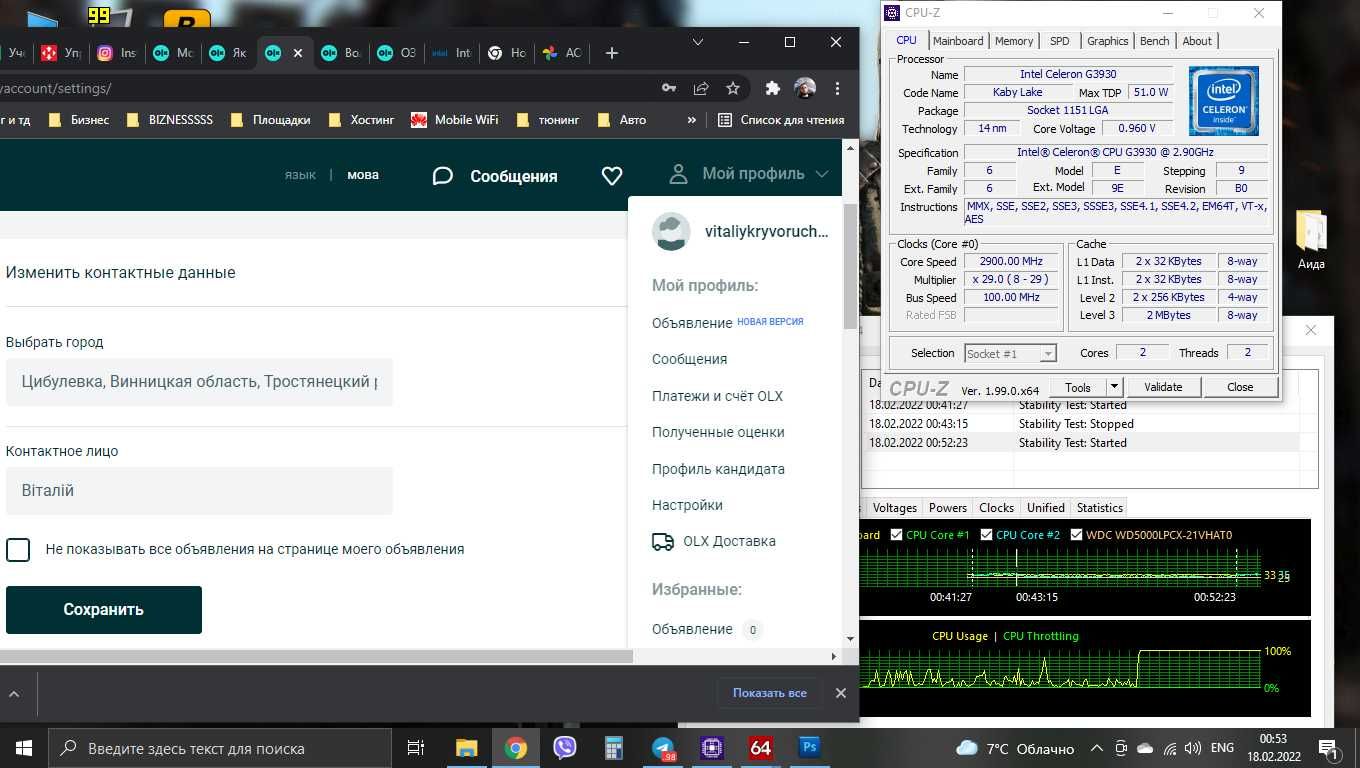Switch to Viber on the taskbar
The height and width of the screenshot is (768, 1360).
[x=564, y=748]
